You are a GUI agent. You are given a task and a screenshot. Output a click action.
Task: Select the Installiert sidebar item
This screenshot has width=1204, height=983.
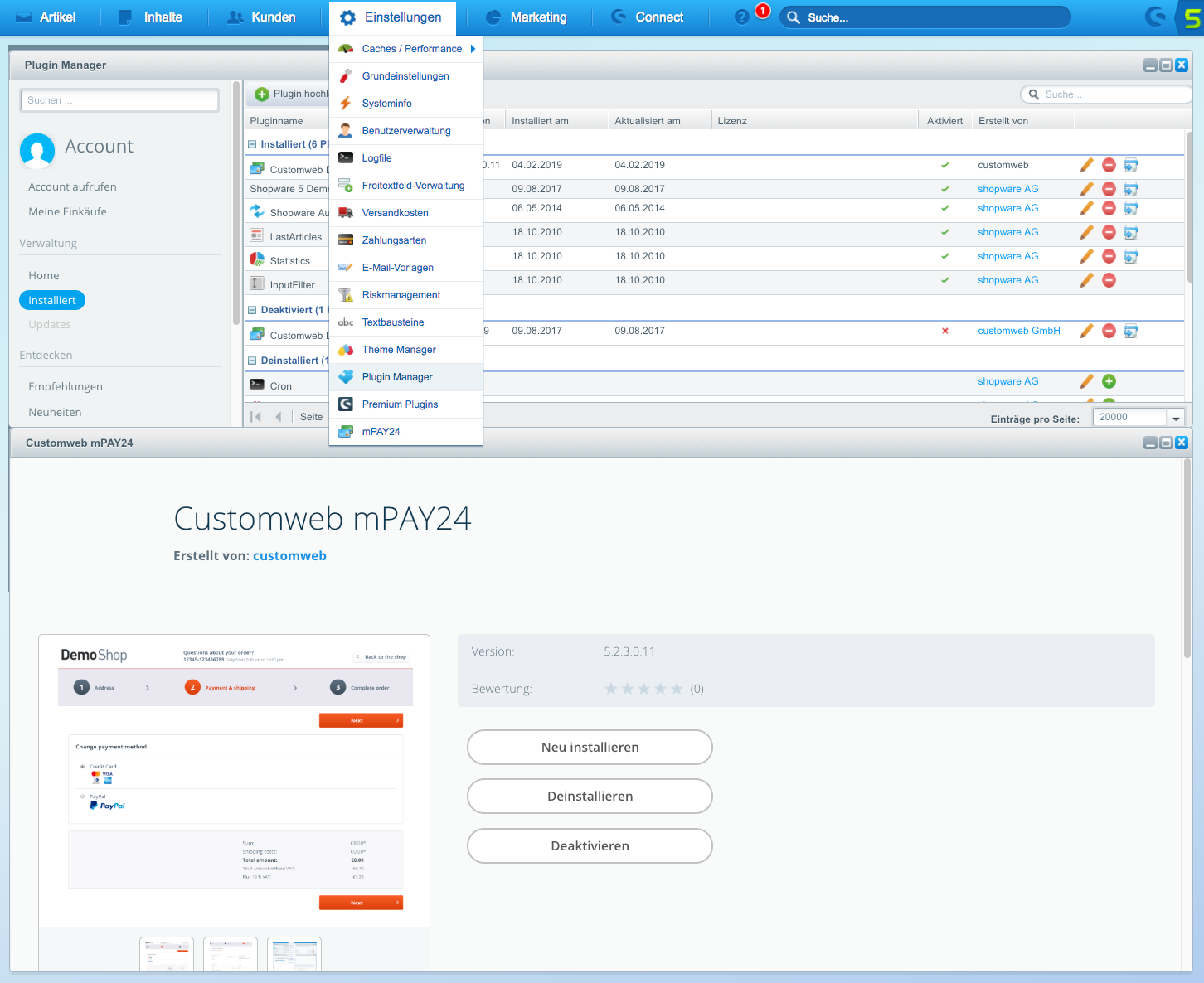tap(52, 300)
